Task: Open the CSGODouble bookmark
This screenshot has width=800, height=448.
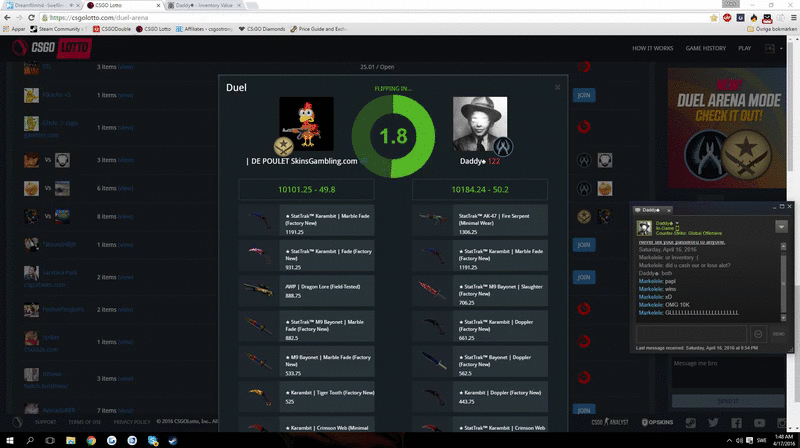Action: tap(112, 29)
